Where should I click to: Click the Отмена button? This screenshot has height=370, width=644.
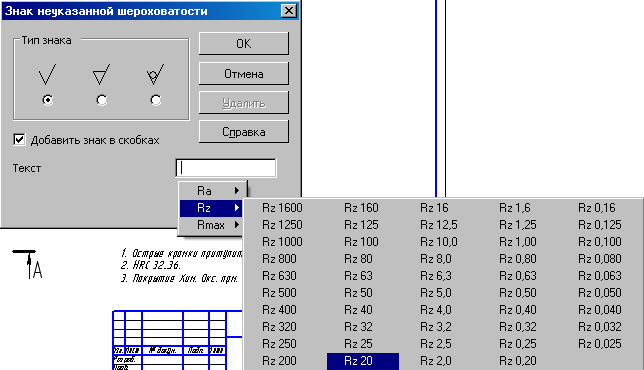coord(244,74)
